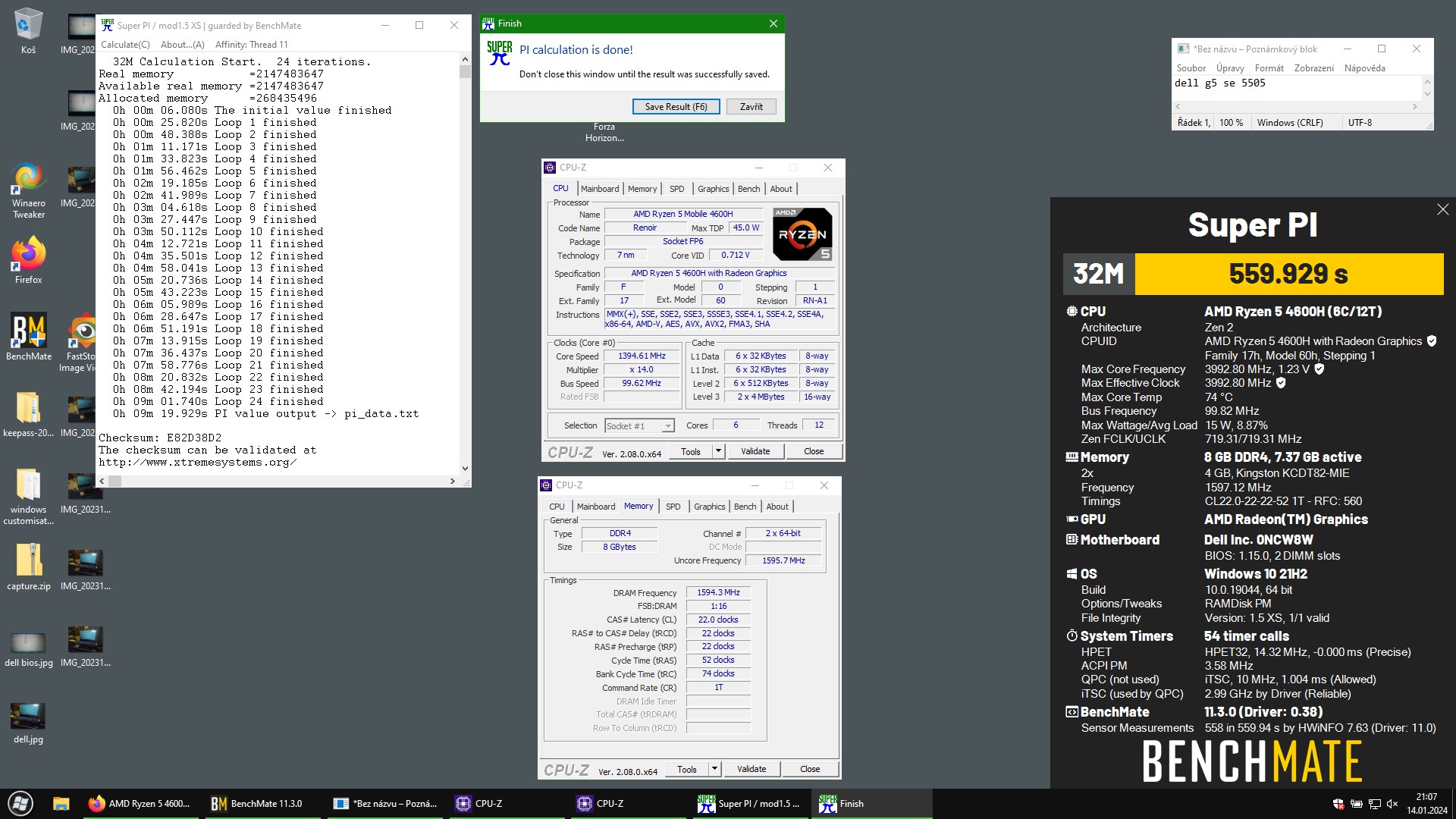Switch to first CPU-Z taskbar item
The width and height of the screenshot is (1456, 819).
click(506, 804)
